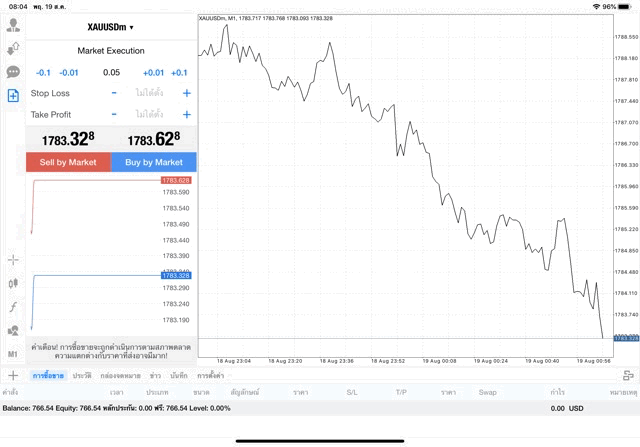Open the chat messages icon
Screen dimensions: 640x447
click(x=13, y=72)
